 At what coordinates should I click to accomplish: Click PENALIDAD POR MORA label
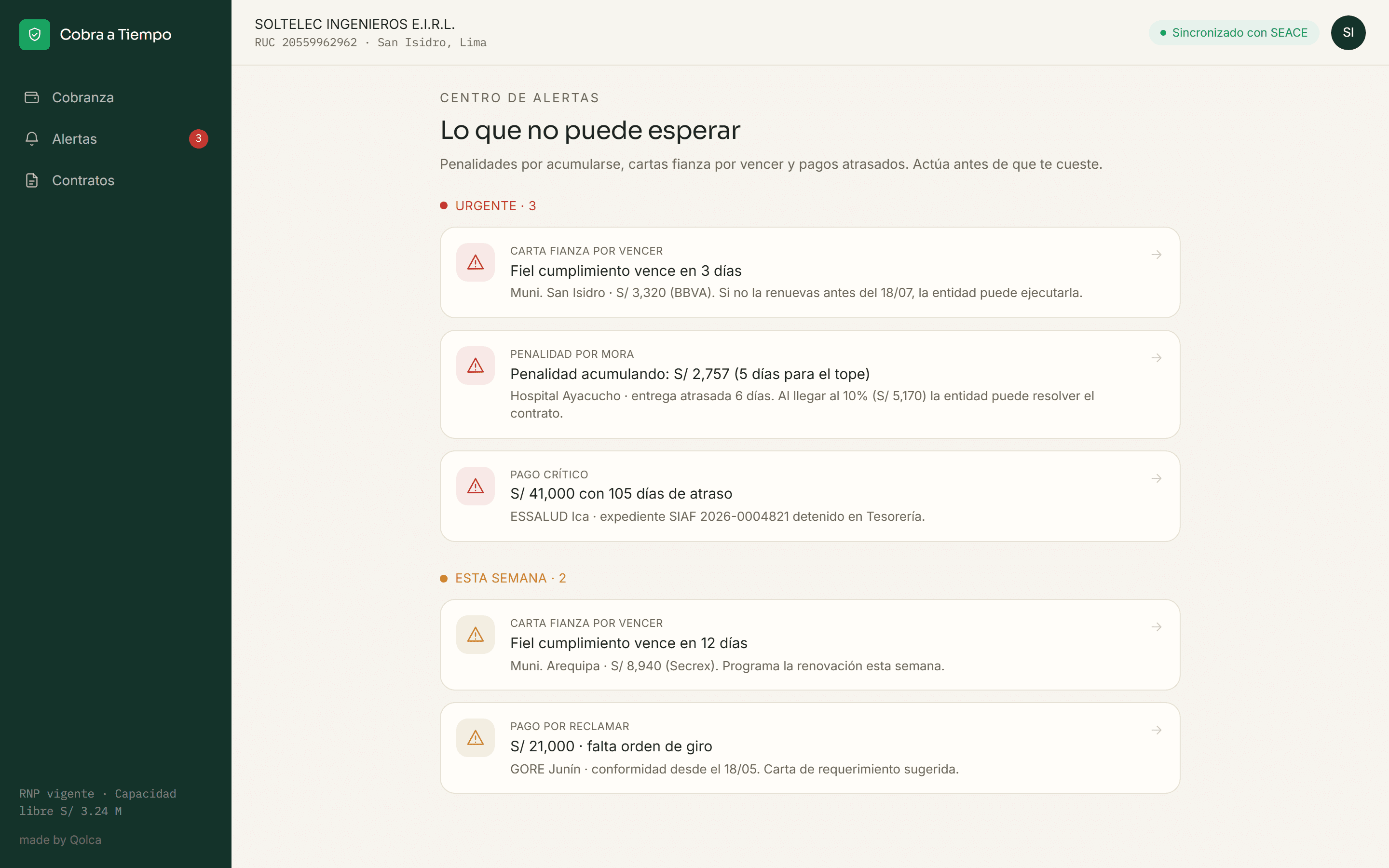pos(572,354)
